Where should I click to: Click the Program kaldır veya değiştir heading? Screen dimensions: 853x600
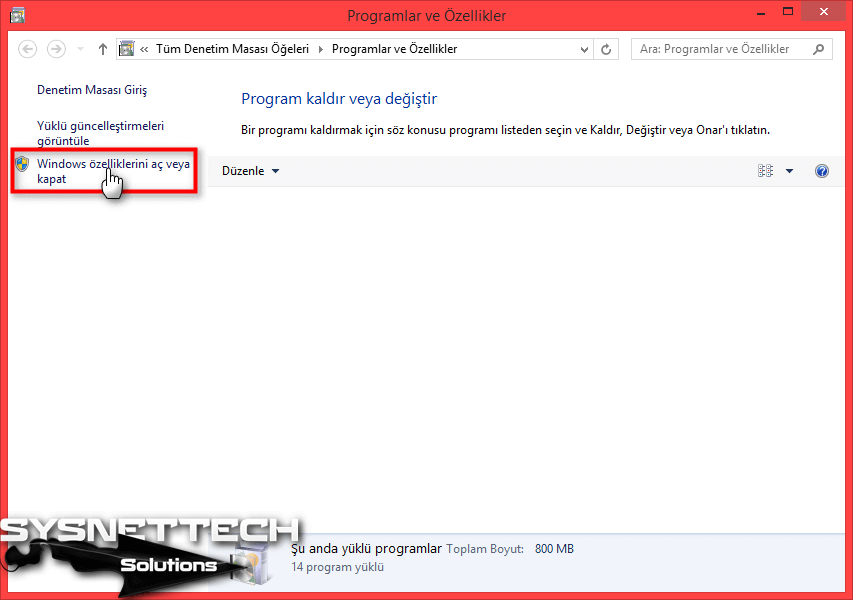pos(339,99)
